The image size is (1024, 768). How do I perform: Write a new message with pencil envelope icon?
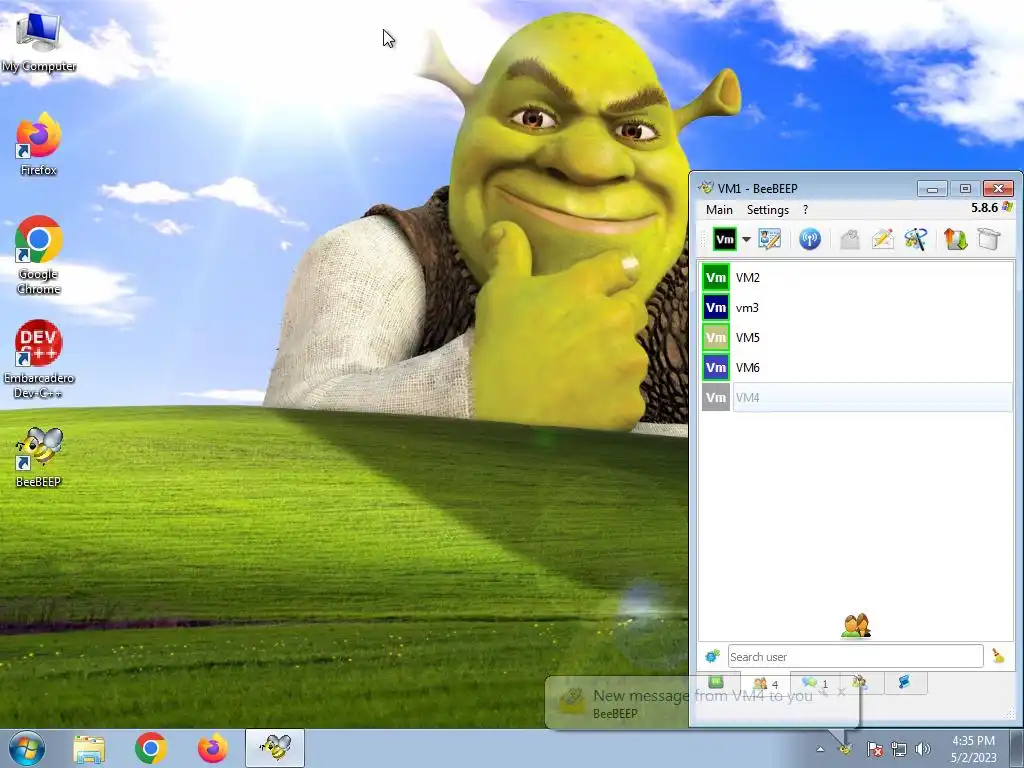tap(882, 239)
